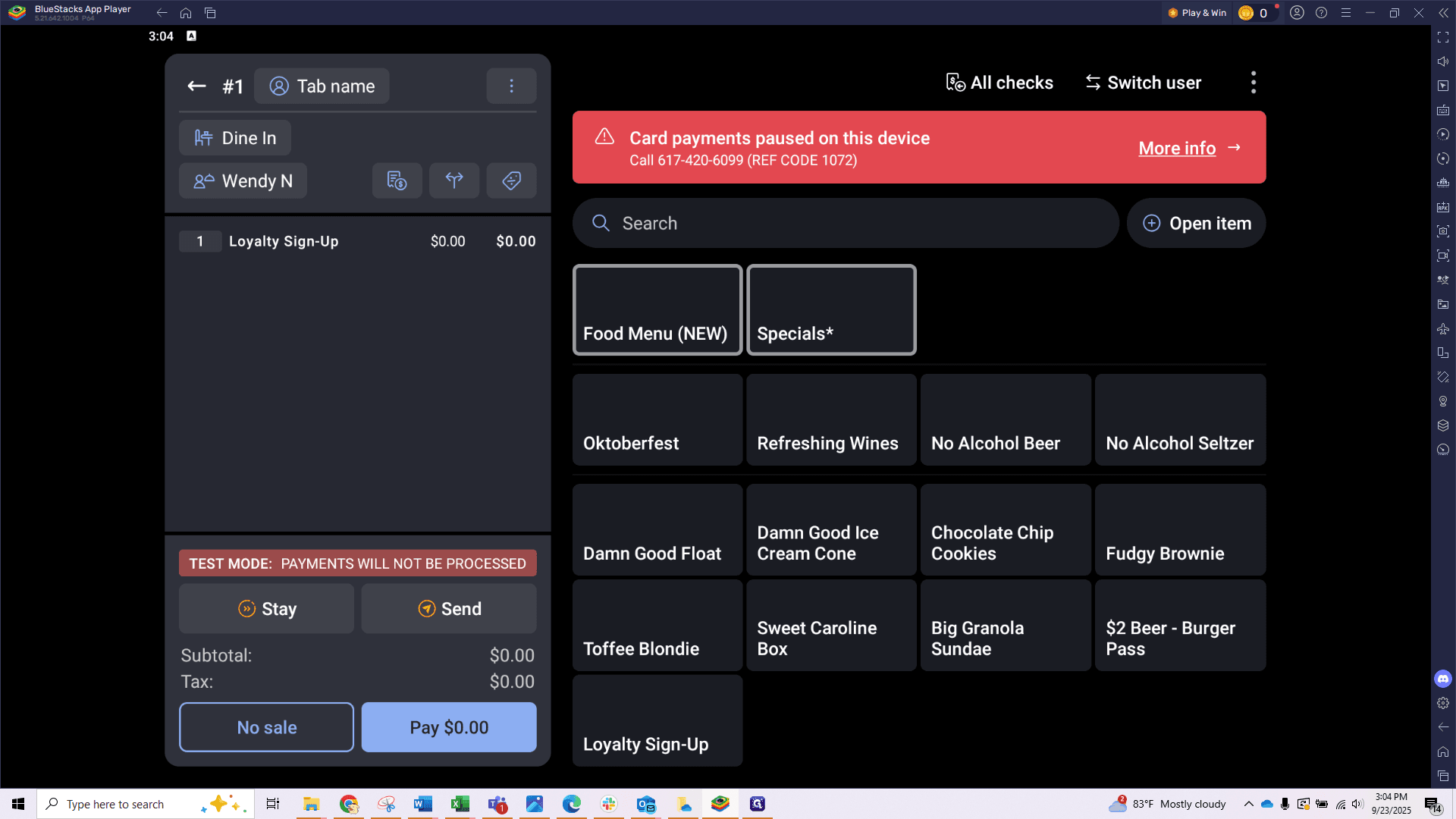Open the check fees dollar icon

point(397,180)
